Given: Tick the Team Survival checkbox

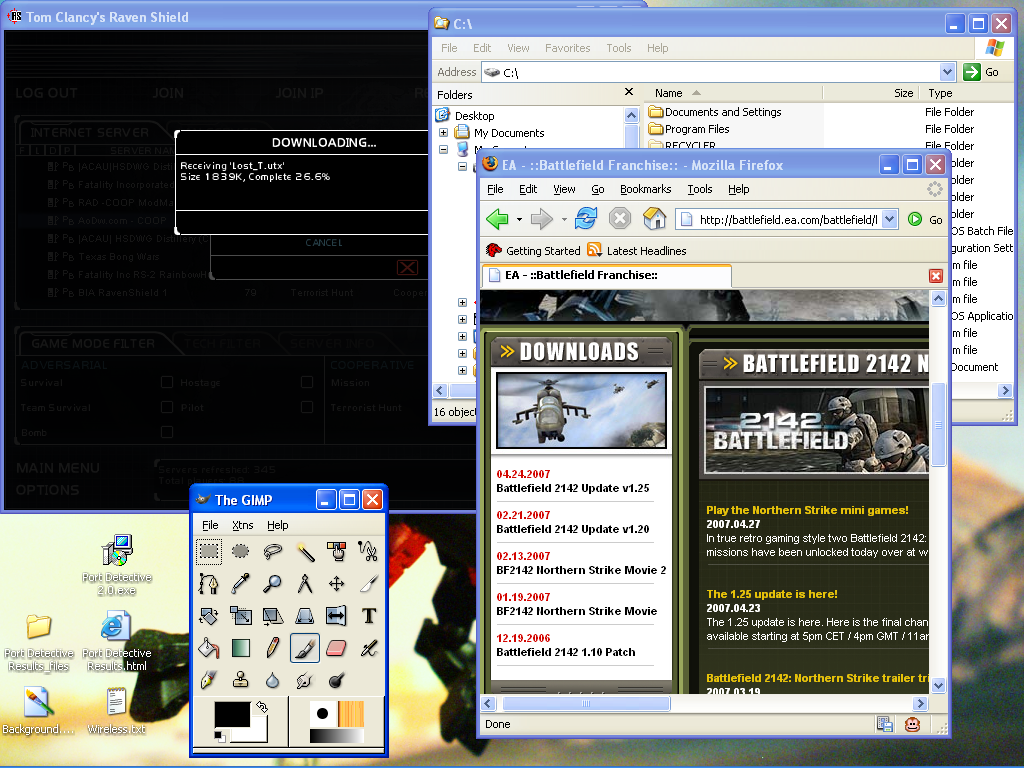Looking at the screenshot, I should [x=167, y=407].
